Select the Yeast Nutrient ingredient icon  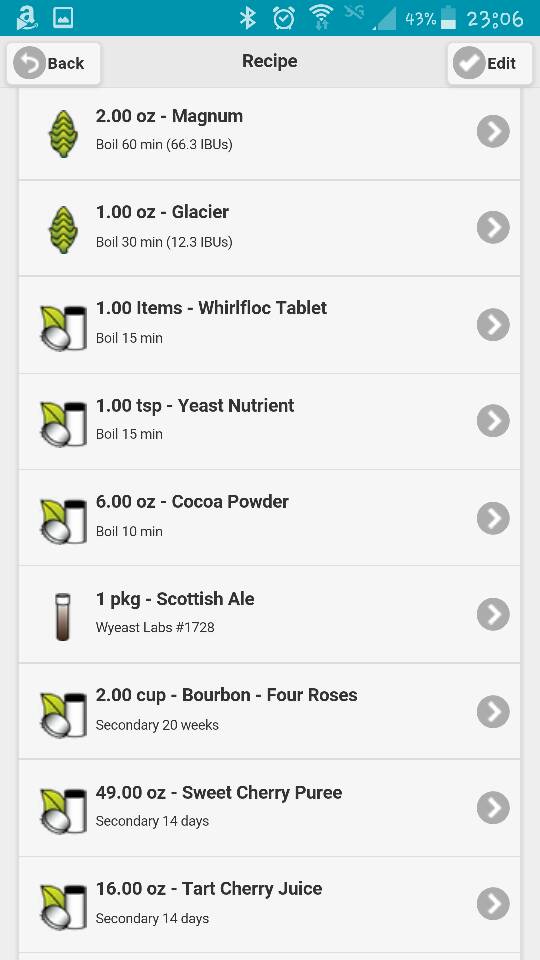pyautogui.click(x=64, y=423)
